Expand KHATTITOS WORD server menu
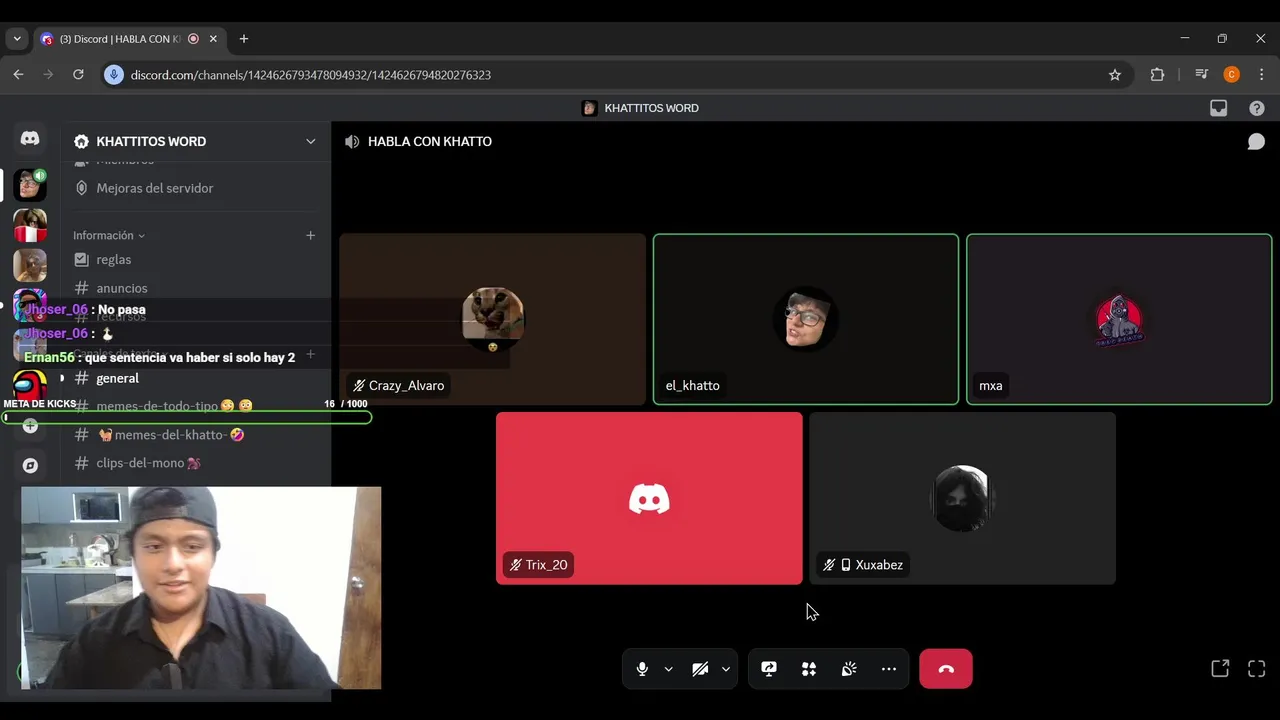The image size is (1280, 720). click(x=310, y=141)
